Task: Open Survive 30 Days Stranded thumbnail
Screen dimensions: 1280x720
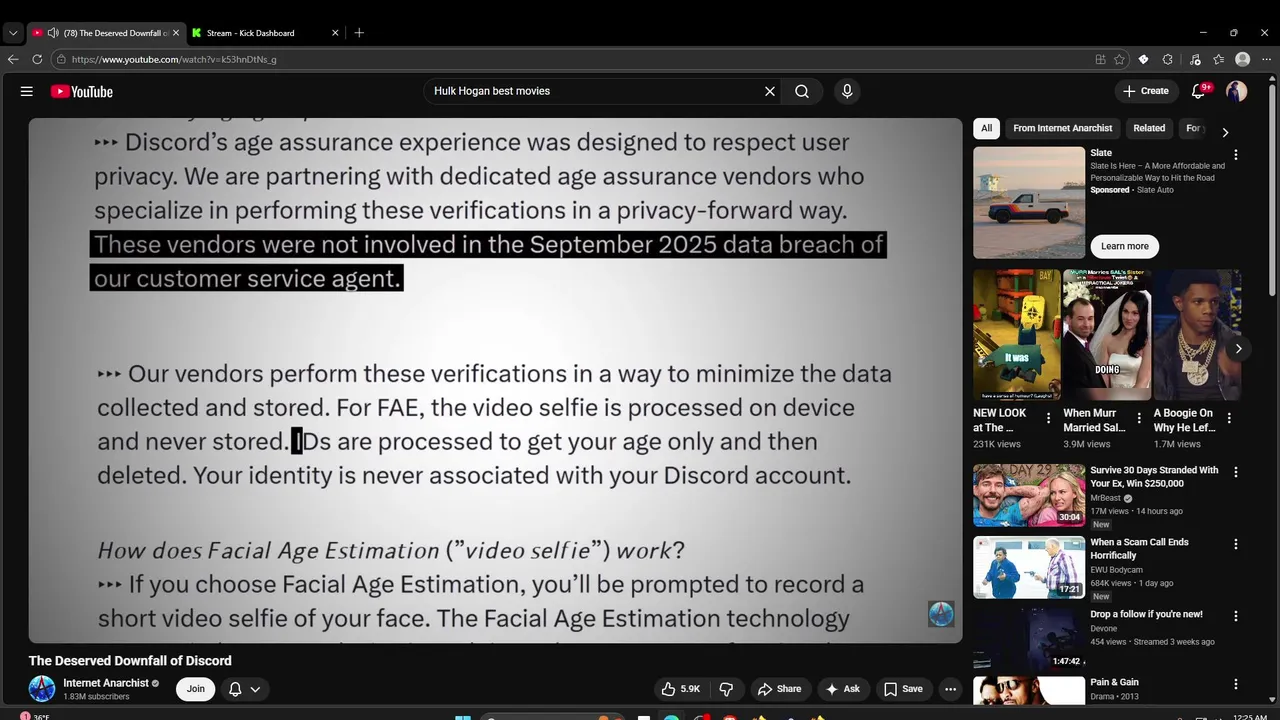Action: click(x=1029, y=495)
